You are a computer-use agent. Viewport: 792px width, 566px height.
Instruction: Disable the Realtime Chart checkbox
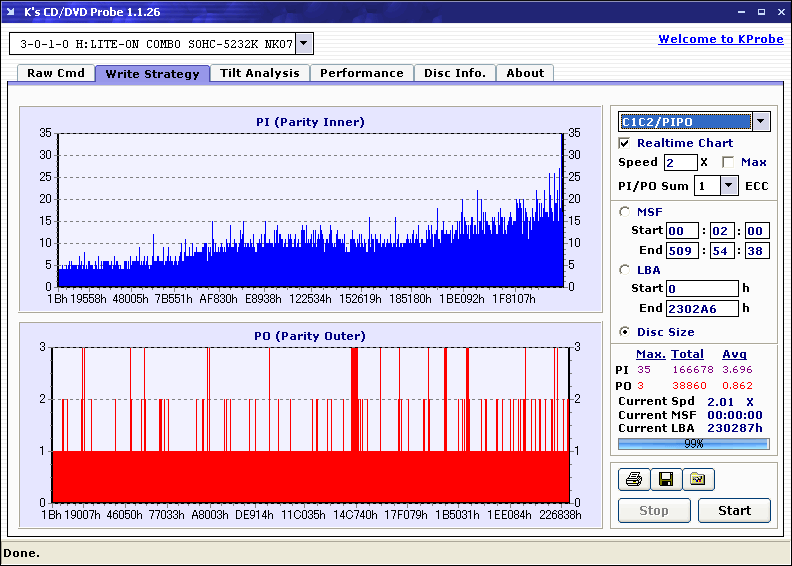pos(625,143)
